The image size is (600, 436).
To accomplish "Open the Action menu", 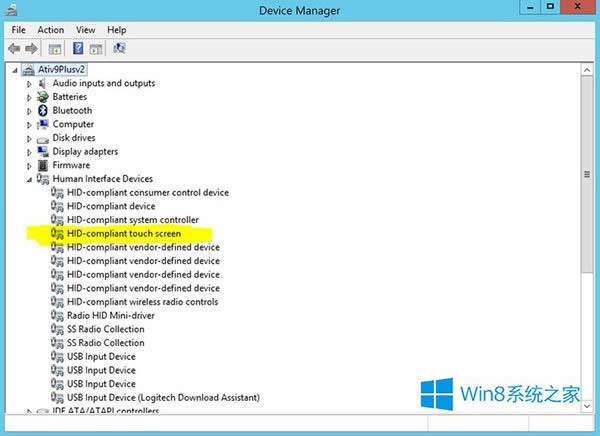I will (50, 30).
